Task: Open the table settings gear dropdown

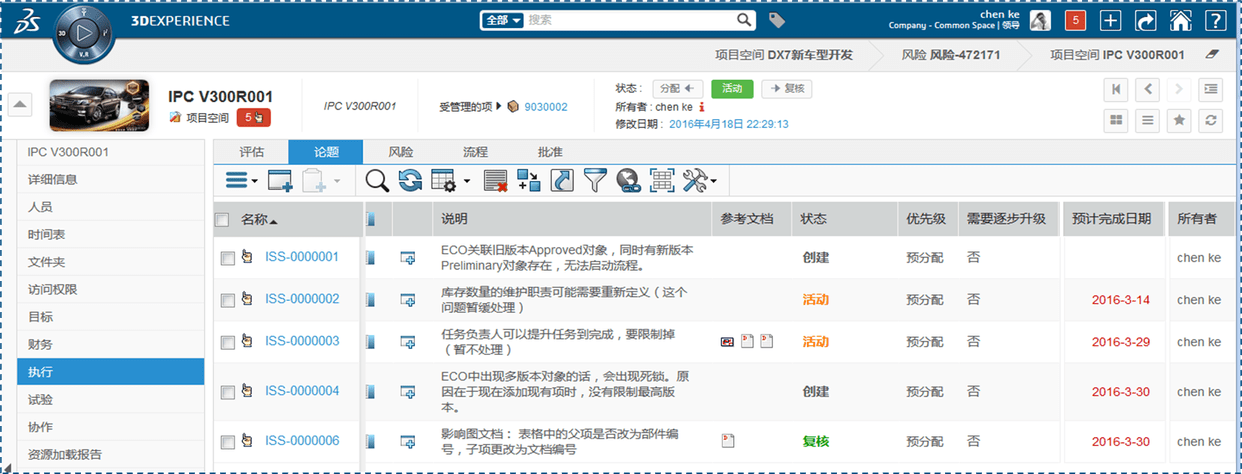Action: click(450, 180)
